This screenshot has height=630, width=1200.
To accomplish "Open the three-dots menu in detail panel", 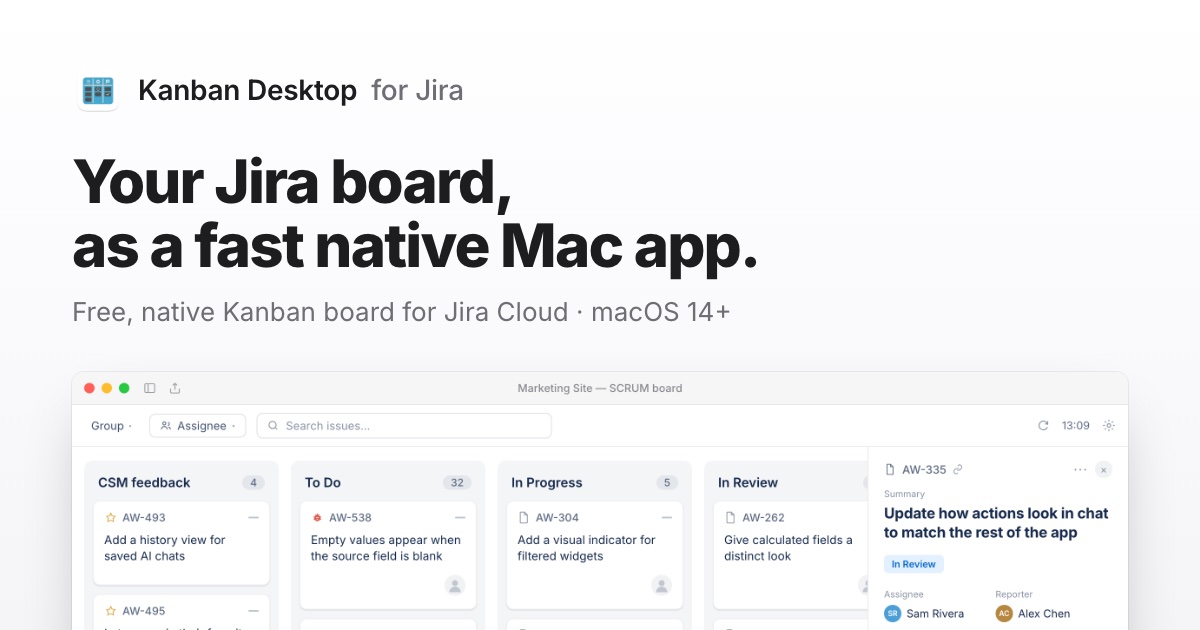I will coord(1080,470).
